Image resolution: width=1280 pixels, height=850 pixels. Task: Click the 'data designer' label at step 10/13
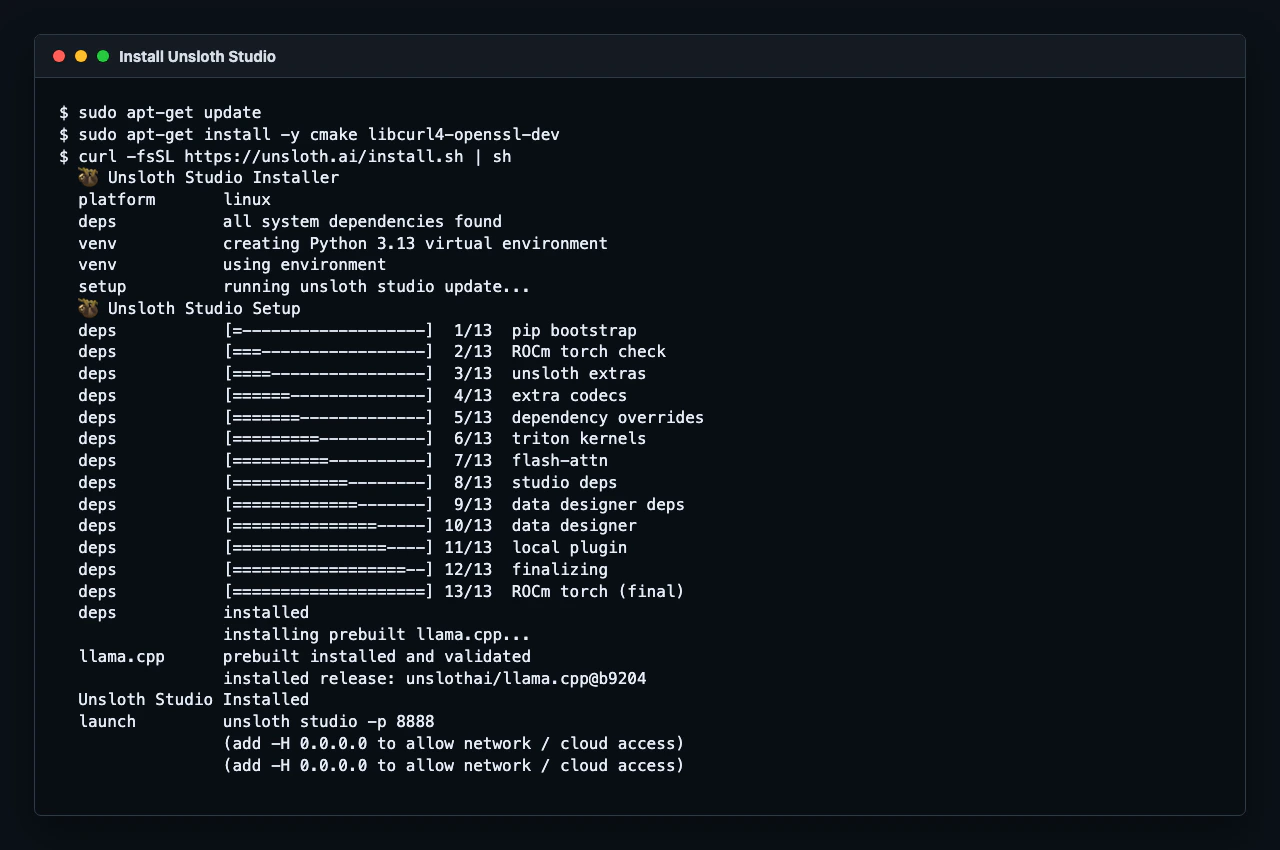(574, 526)
